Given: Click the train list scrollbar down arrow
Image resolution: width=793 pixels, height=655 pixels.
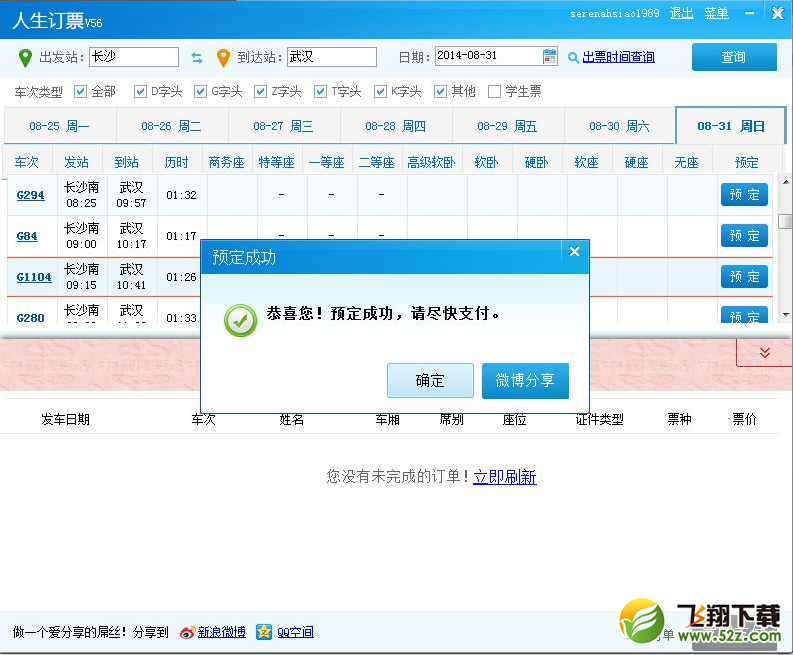Looking at the screenshot, I should 785,315.
